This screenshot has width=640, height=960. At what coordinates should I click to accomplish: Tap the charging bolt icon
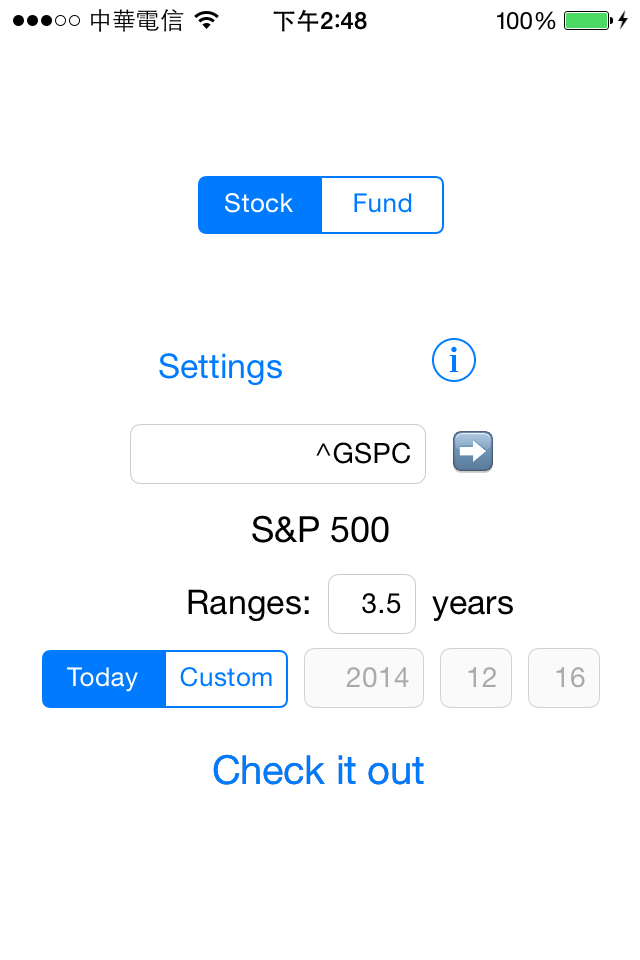[623, 21]
